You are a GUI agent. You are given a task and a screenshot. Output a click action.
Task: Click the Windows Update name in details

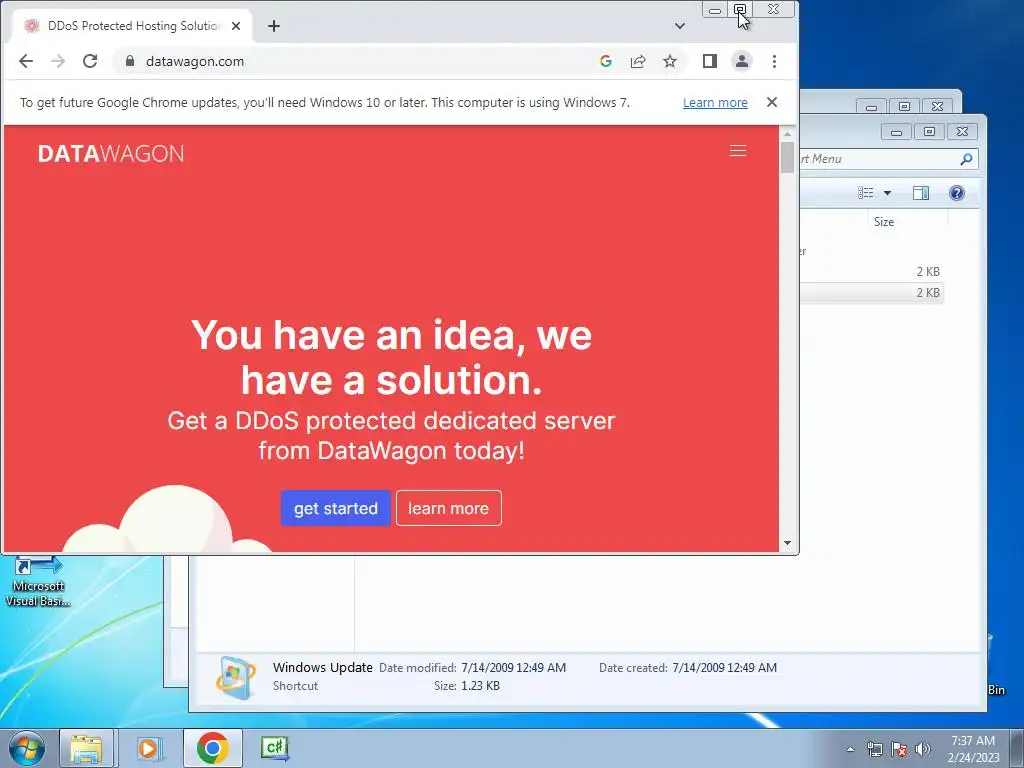pos(323,667)
